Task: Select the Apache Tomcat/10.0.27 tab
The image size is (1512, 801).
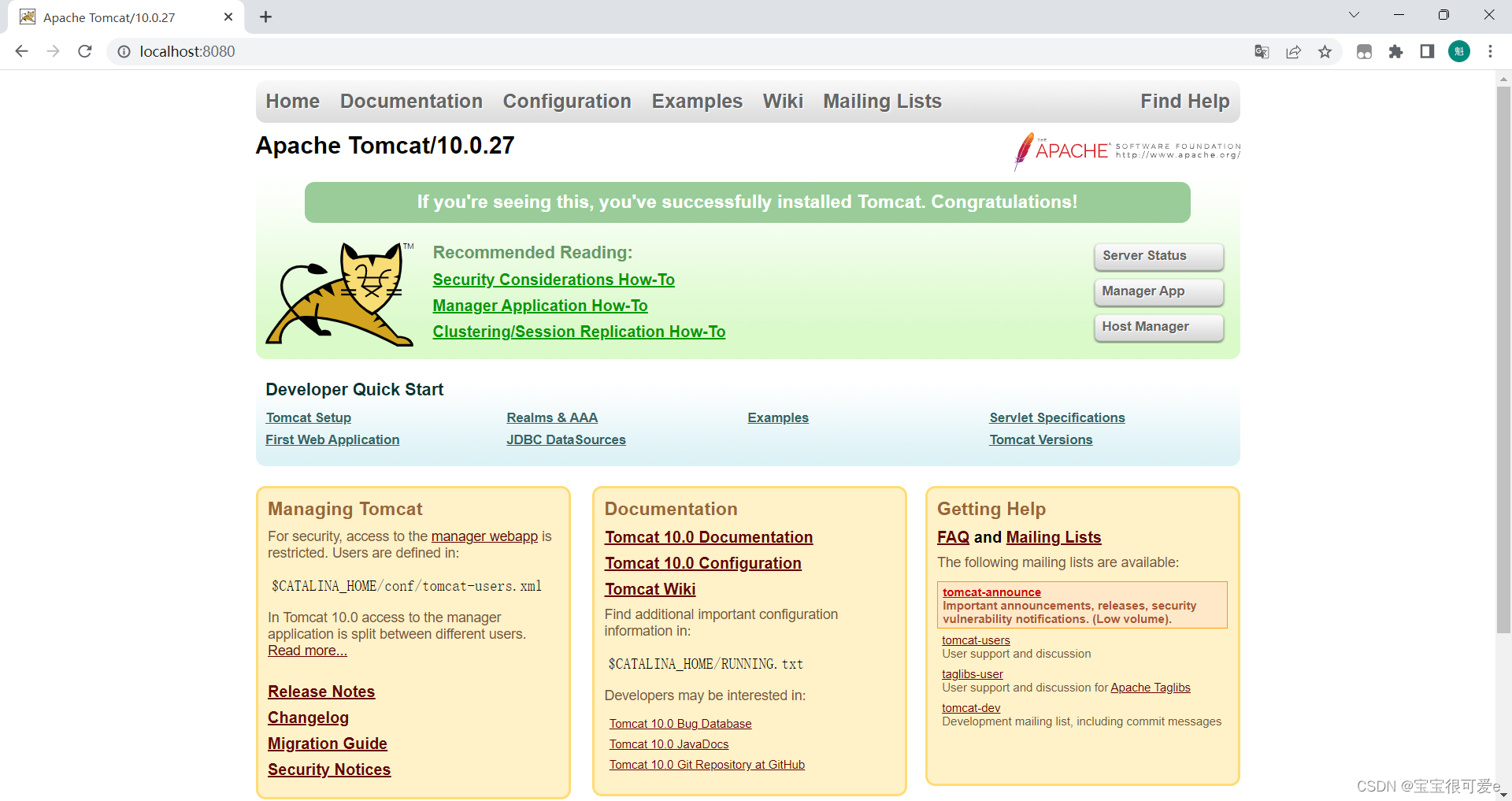Action: pos(126,17)
